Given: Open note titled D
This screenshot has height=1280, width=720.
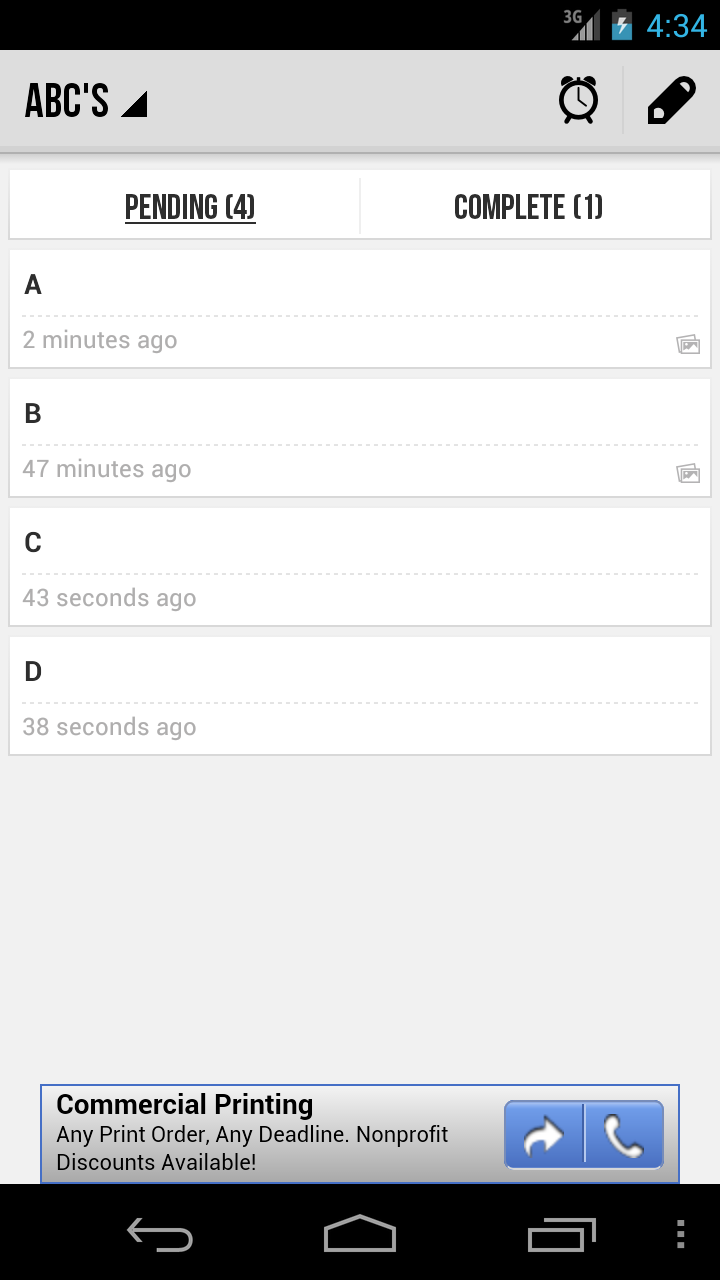Looking at the screenshot, I should pyautogui.click(x=360, y=696).
